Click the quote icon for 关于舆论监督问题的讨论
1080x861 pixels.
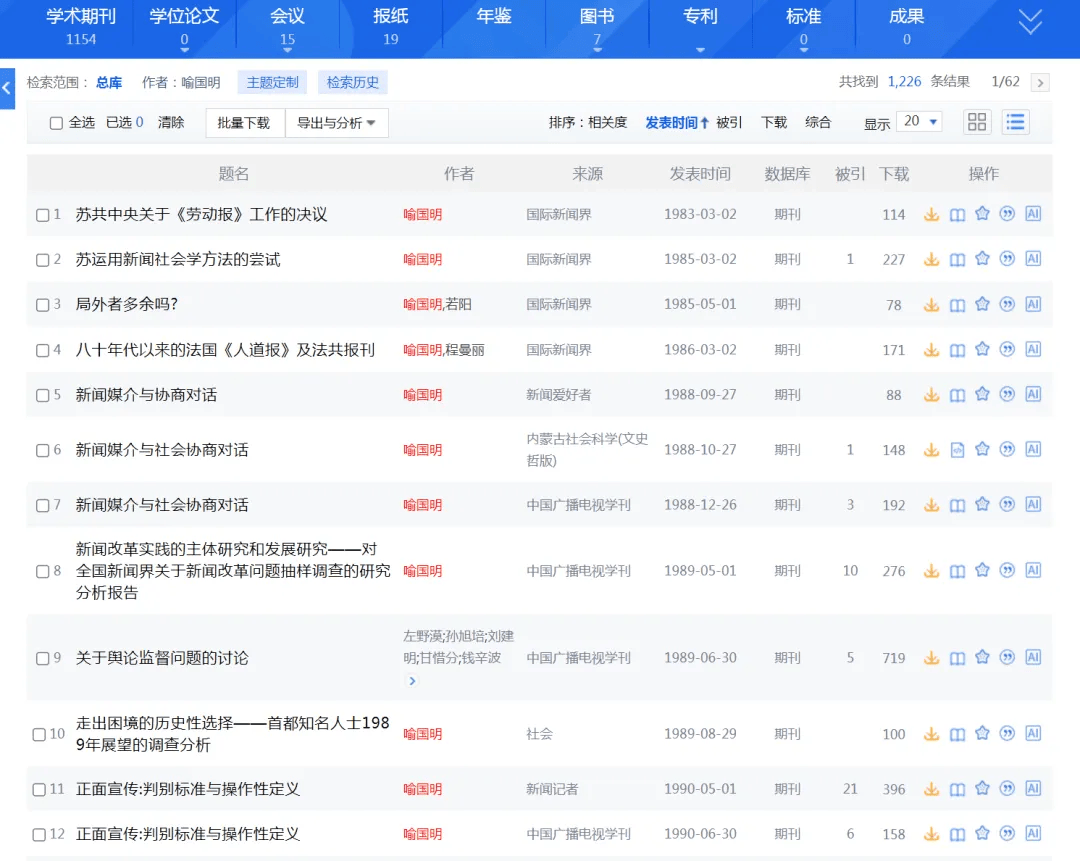(x=1007, y=658)
